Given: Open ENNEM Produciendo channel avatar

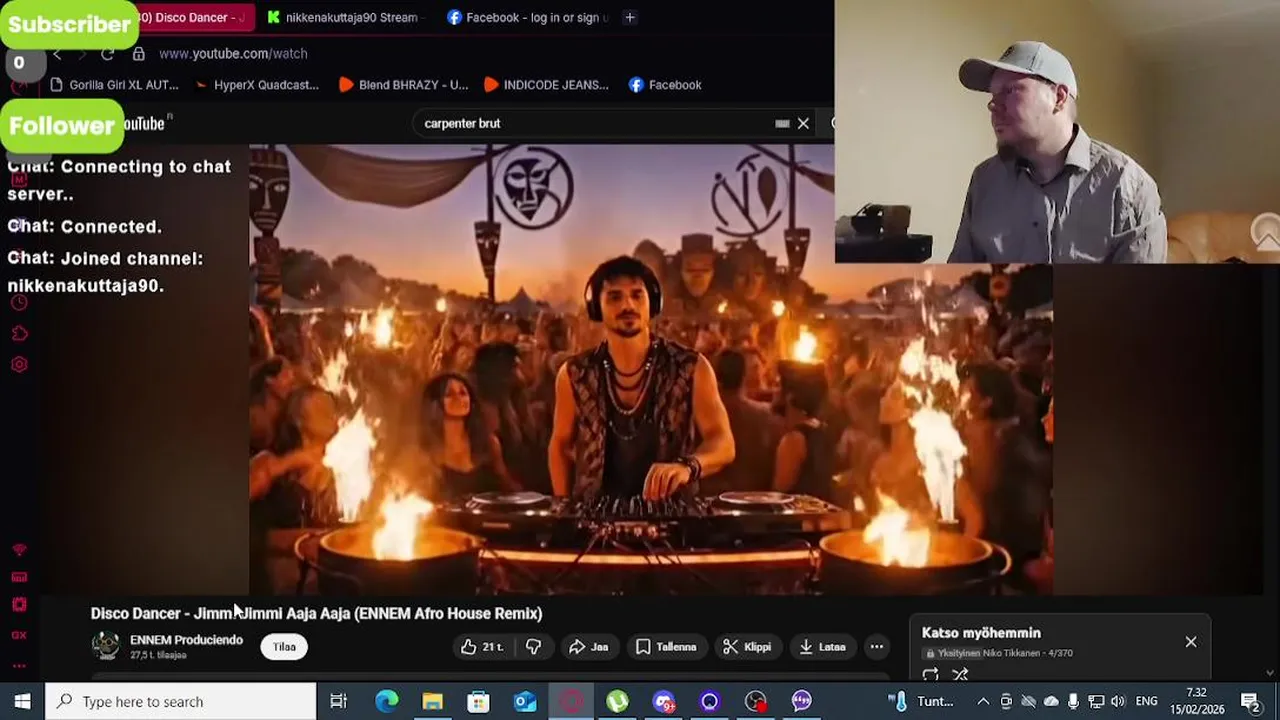Looking at the screenshot, I should pos(106,646).
